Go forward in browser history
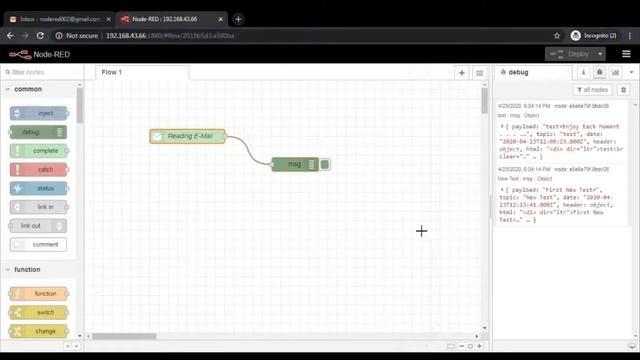 [25, 36]
